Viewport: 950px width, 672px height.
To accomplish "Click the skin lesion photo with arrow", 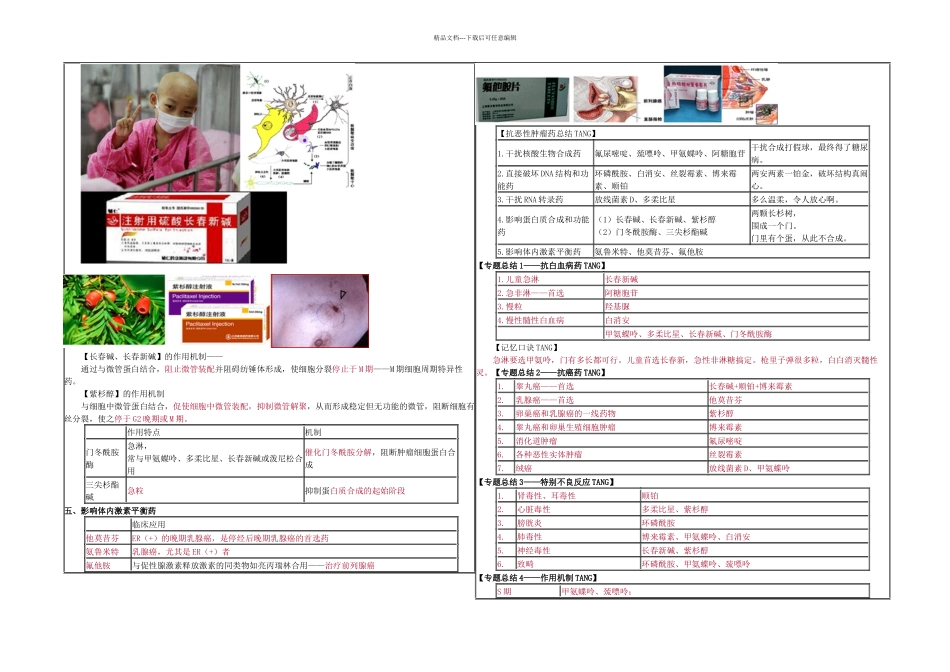I will [320, 311].
